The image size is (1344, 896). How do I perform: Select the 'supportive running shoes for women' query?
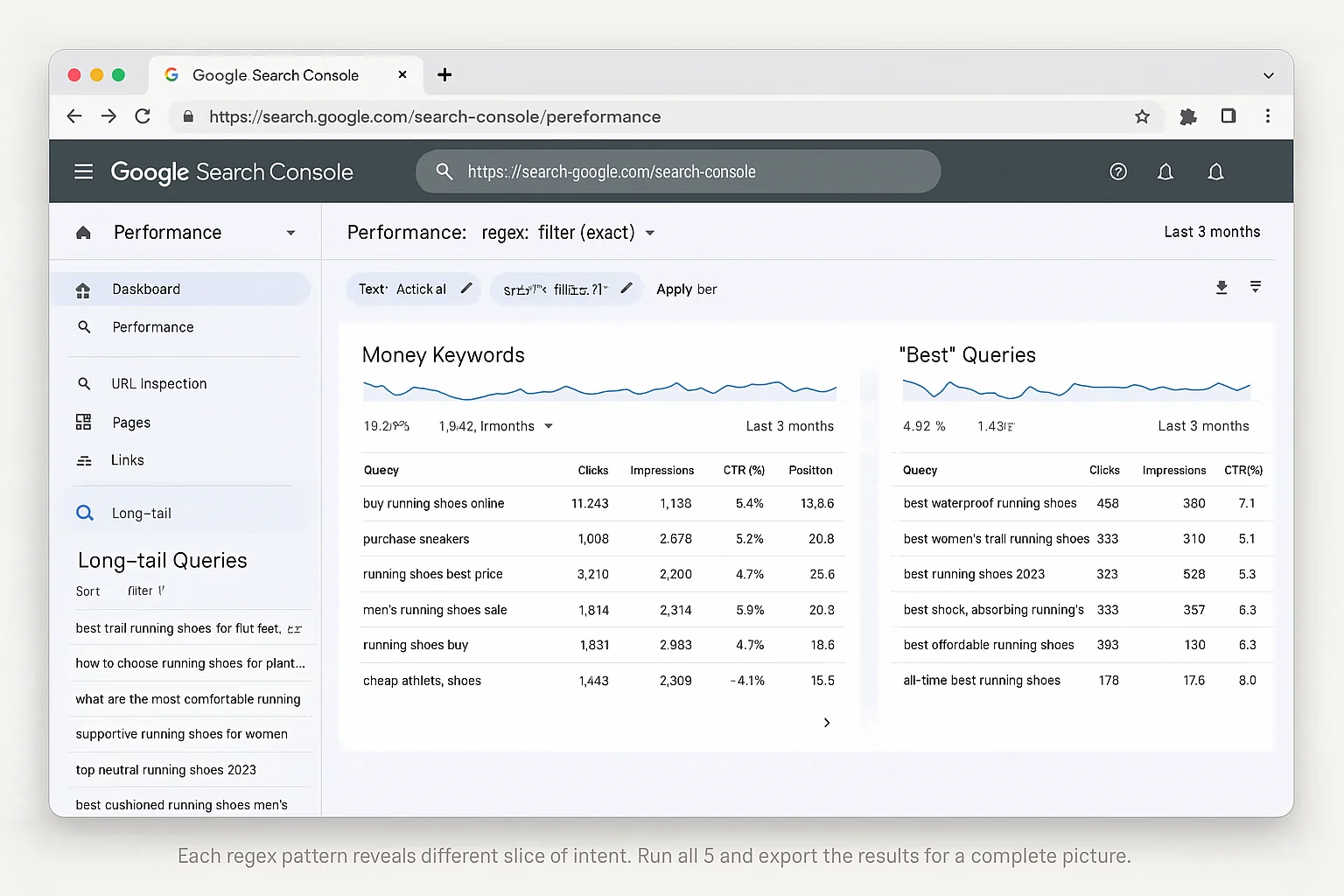pos(181,733)
